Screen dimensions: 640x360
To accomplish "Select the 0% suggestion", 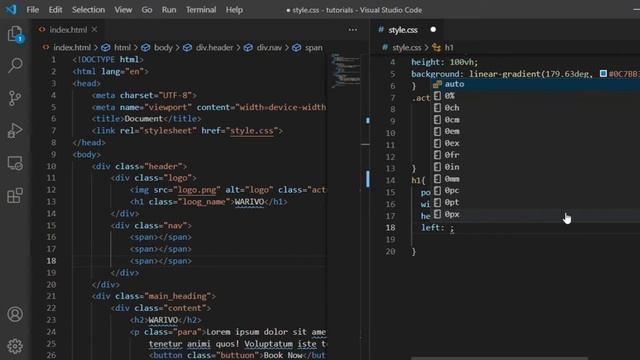I will pyautogui.click(x=536, y=96).
